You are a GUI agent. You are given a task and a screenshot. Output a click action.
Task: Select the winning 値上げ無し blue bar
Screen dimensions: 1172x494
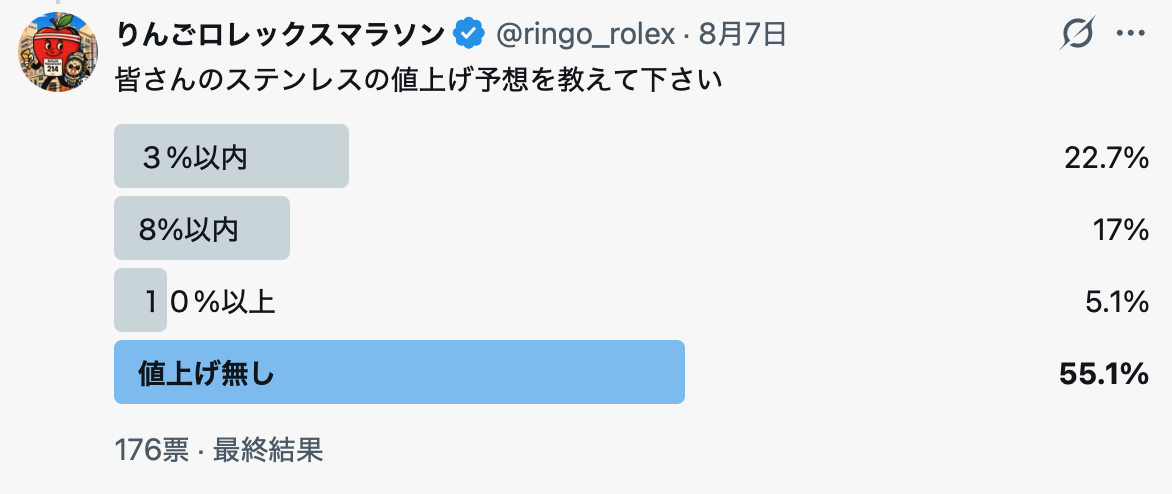[x=399, y=372]
